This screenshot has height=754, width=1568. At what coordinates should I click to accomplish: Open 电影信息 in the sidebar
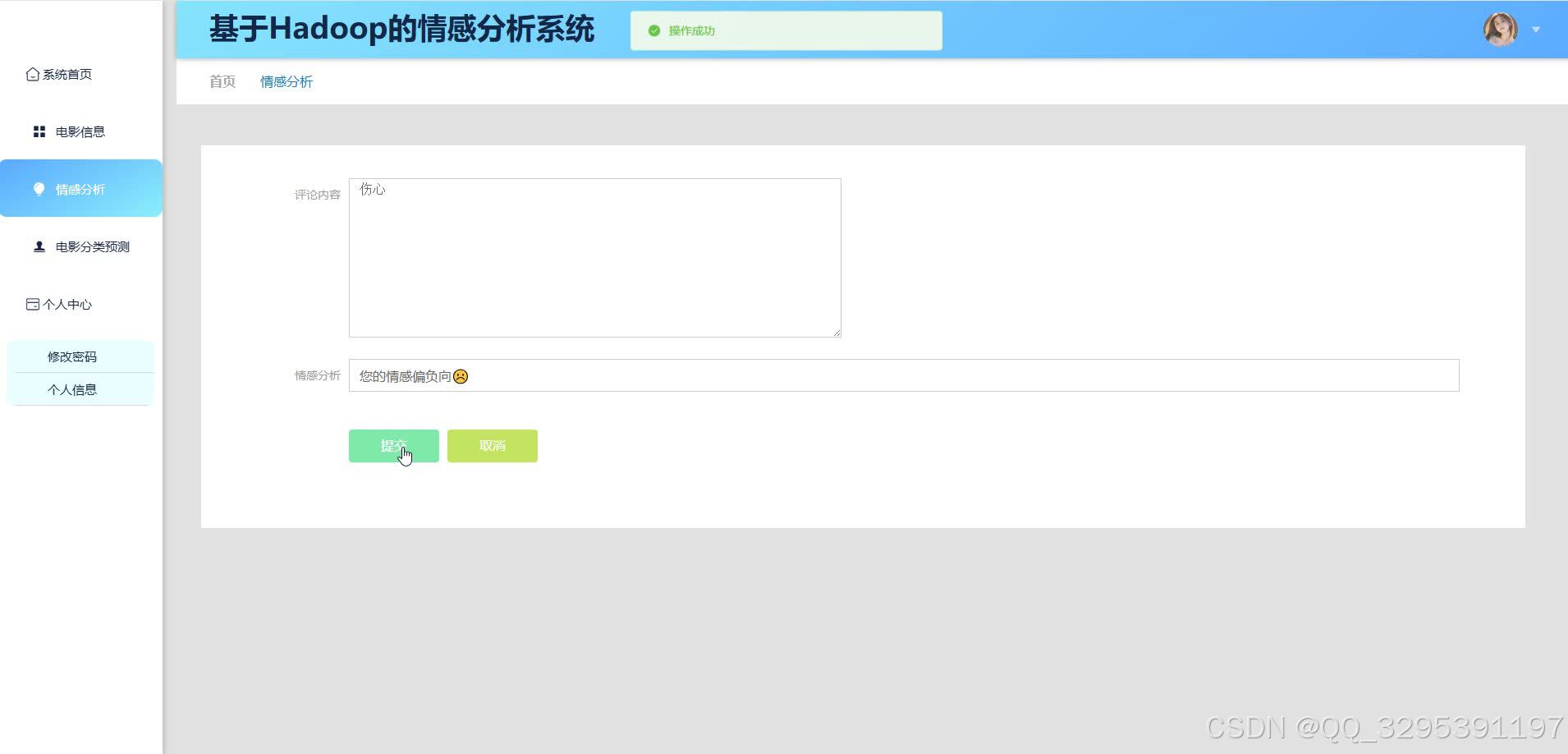[x=81, y=131]
